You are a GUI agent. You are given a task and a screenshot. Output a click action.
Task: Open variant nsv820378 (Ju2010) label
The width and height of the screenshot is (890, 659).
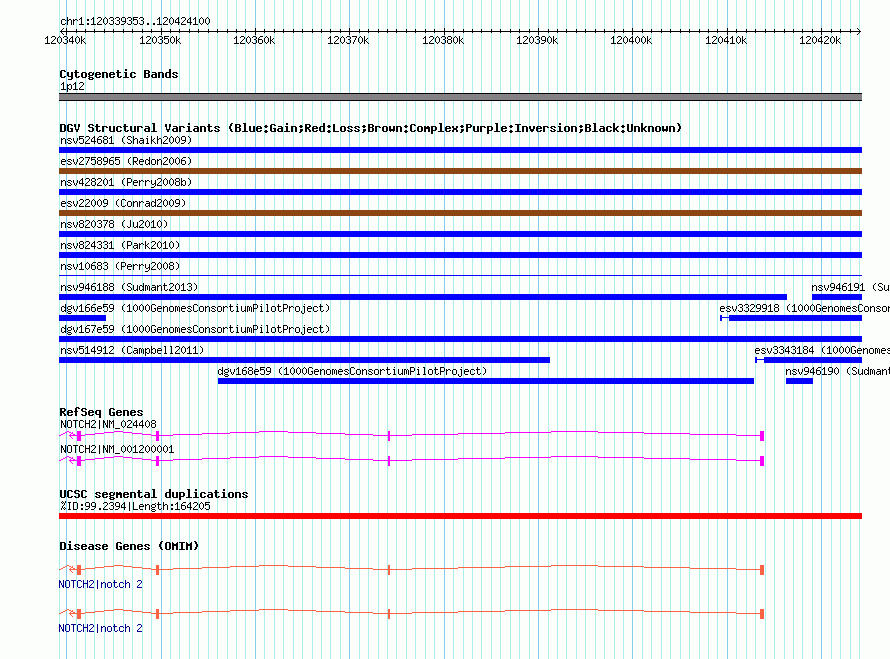coord(114,224)
